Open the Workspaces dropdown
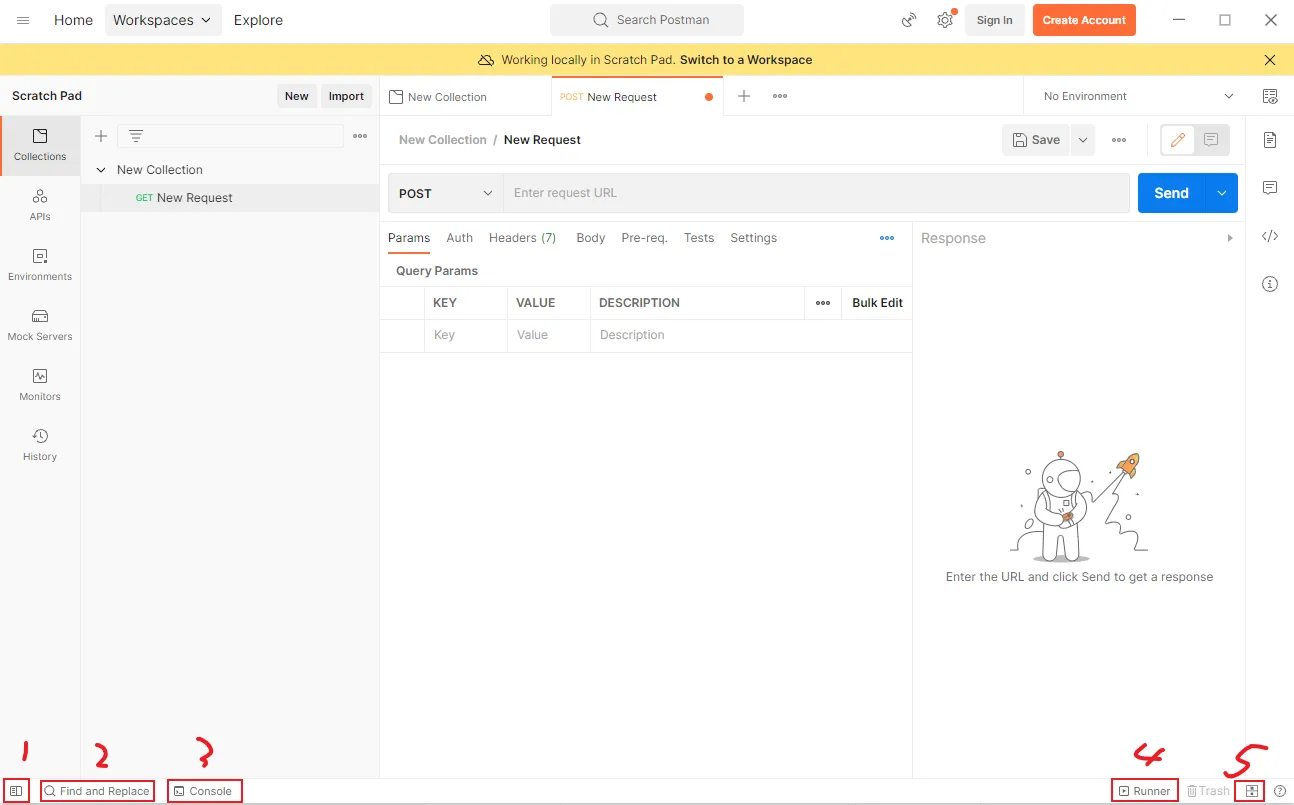Image resolution: width=1294 pixels, height=805 pixels. click(163, 20)
